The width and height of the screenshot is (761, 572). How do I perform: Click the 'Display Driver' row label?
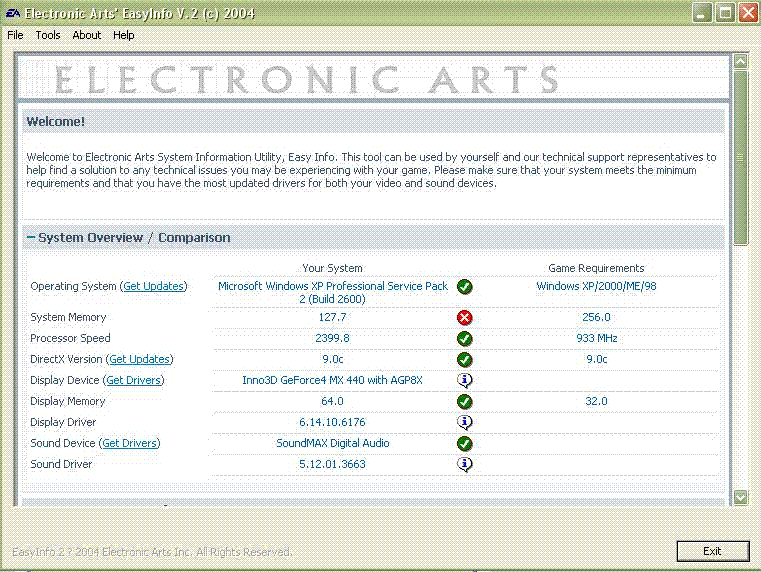pos(63,422)
